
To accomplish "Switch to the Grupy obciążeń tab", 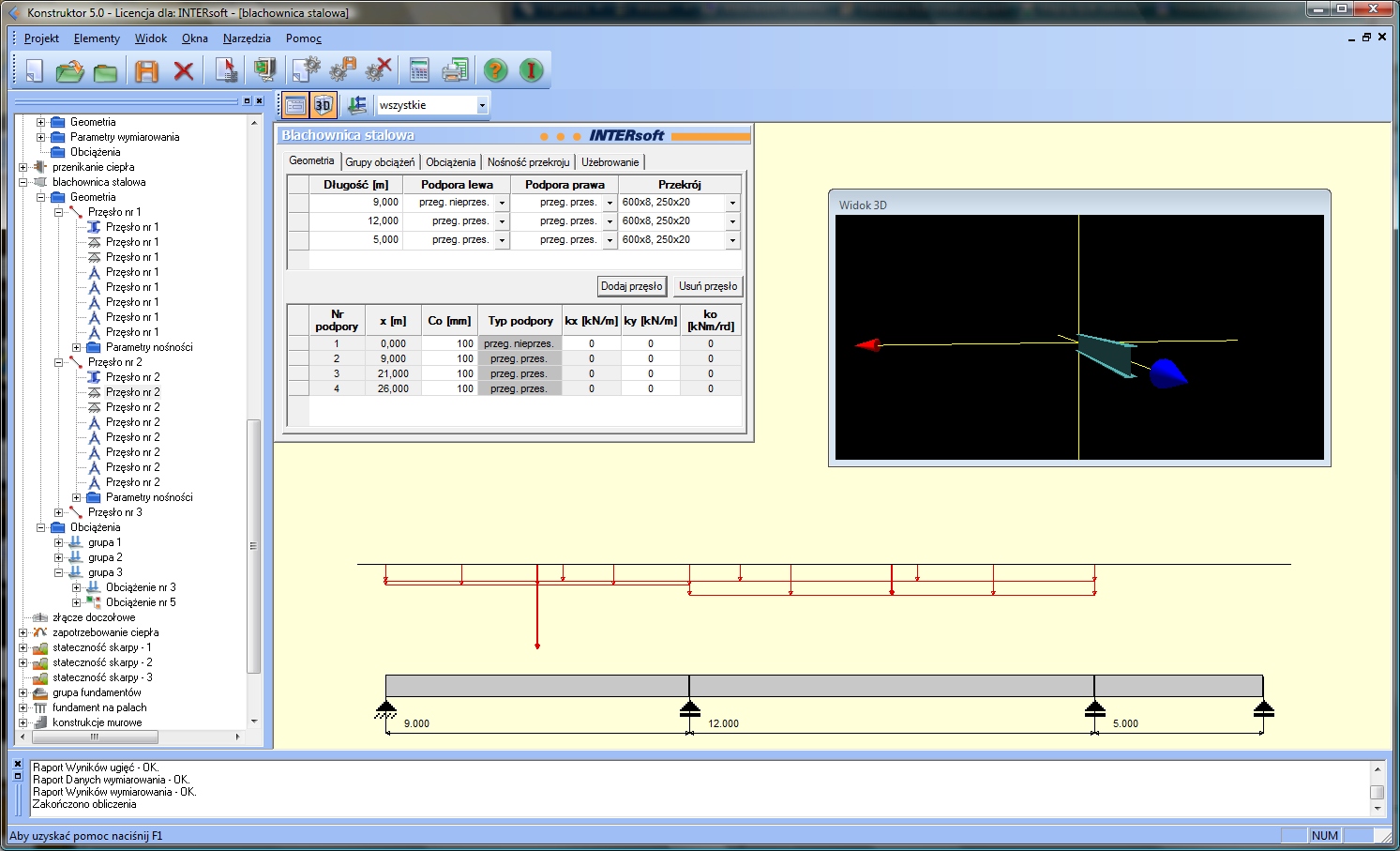I will click(380, 162).
